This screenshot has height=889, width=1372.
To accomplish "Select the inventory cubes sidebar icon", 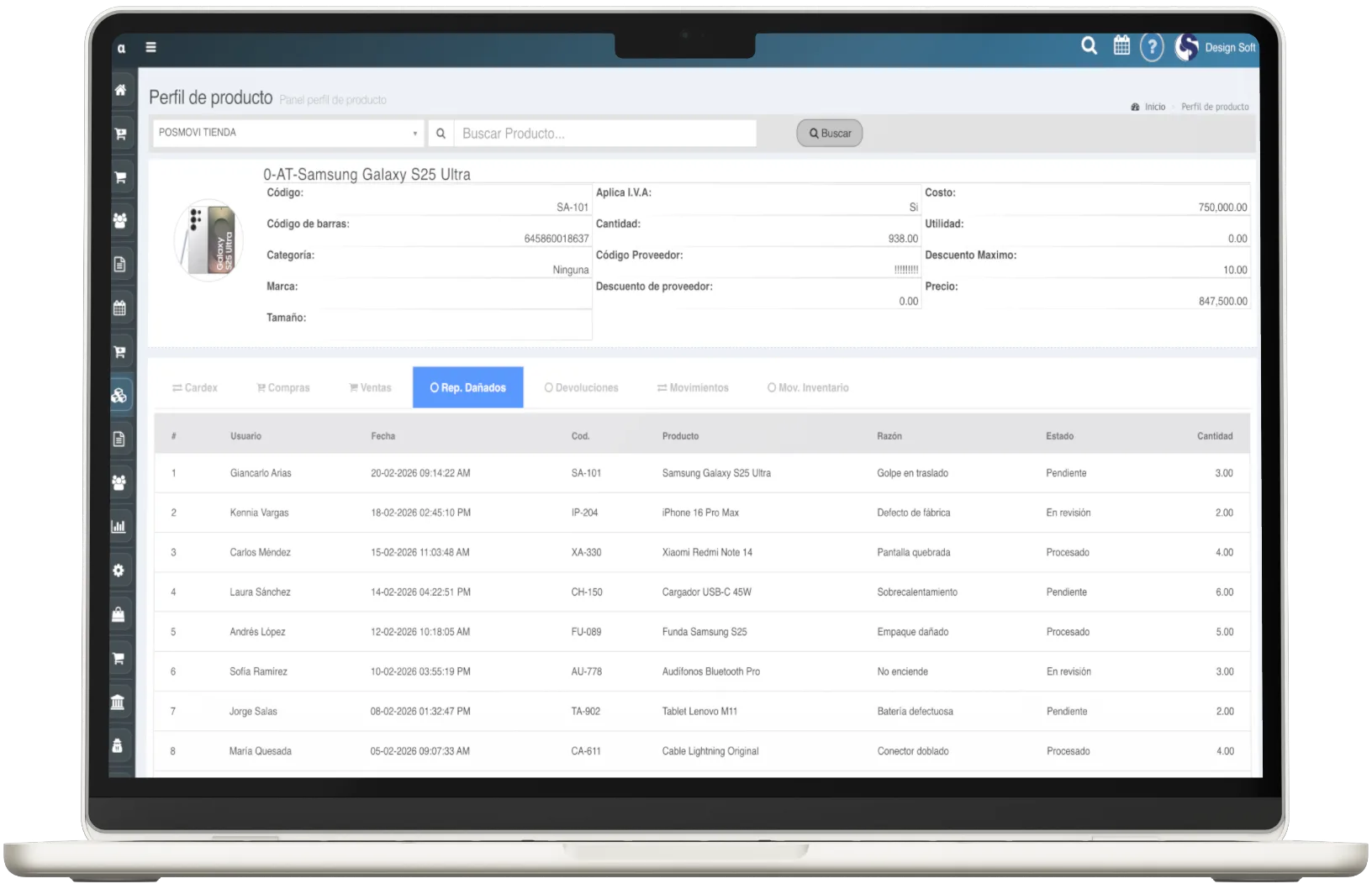I will (119, 396).
